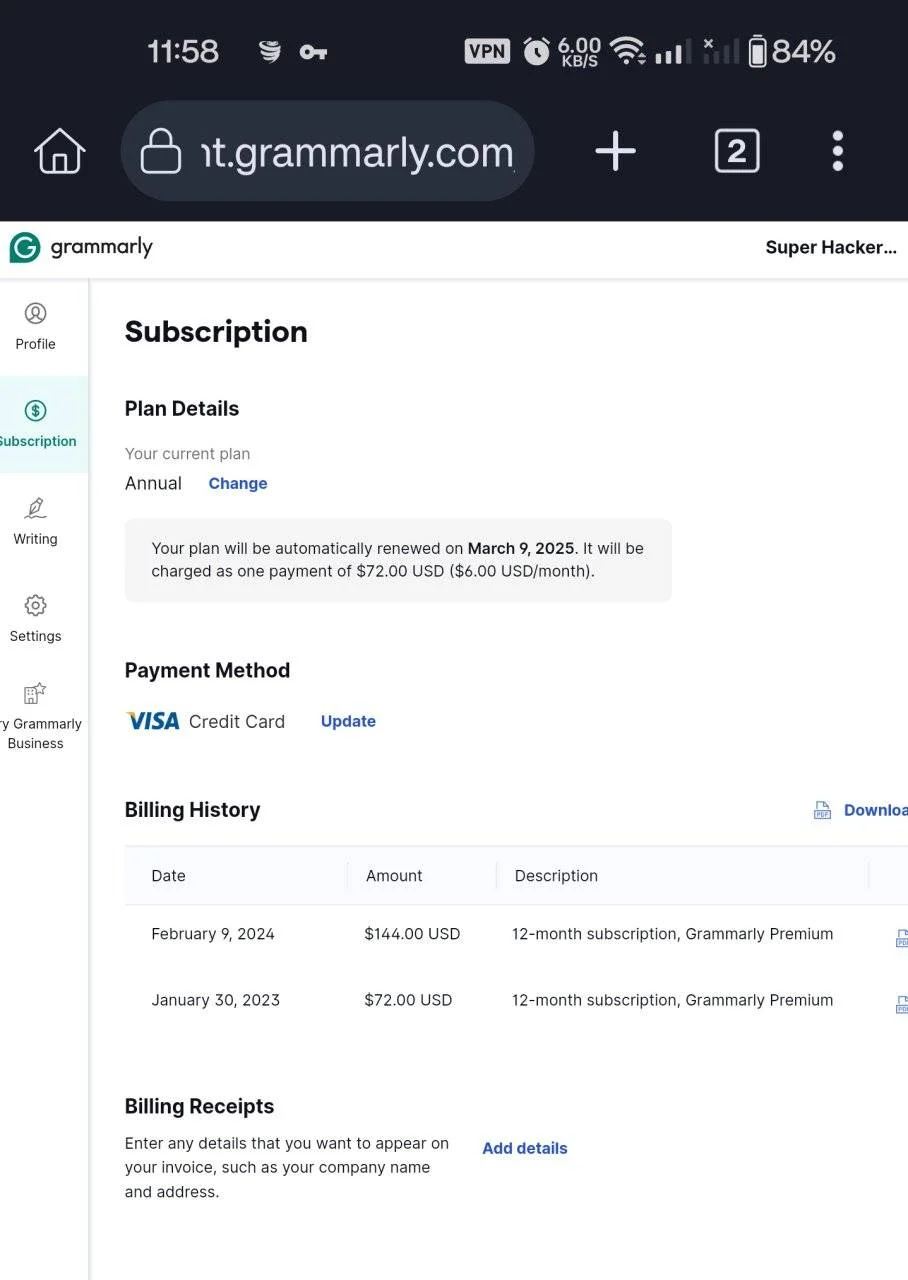The height and width of the screenshot is (1280, 908).
Task: Download PDF receipt for January 30, 2023
Action: point(901,1004)
